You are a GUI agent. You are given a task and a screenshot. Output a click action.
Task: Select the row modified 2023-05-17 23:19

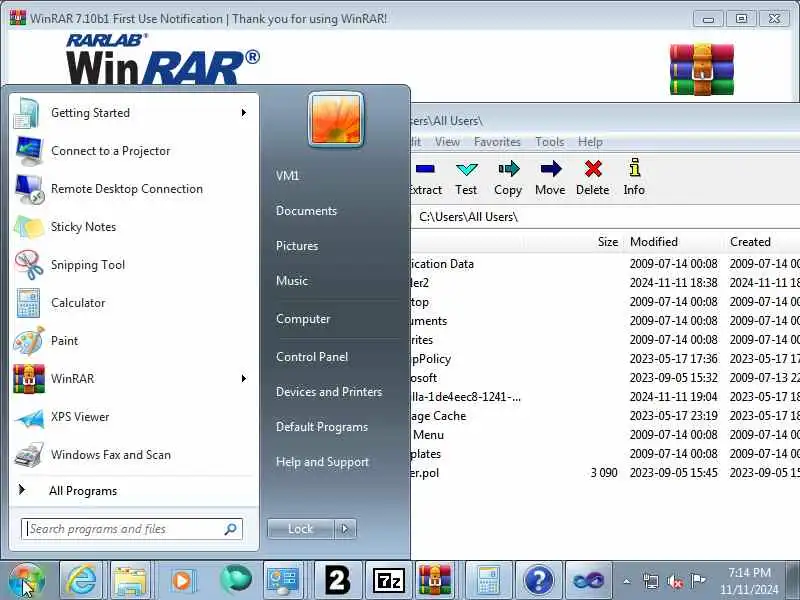[x=605, y=416]
